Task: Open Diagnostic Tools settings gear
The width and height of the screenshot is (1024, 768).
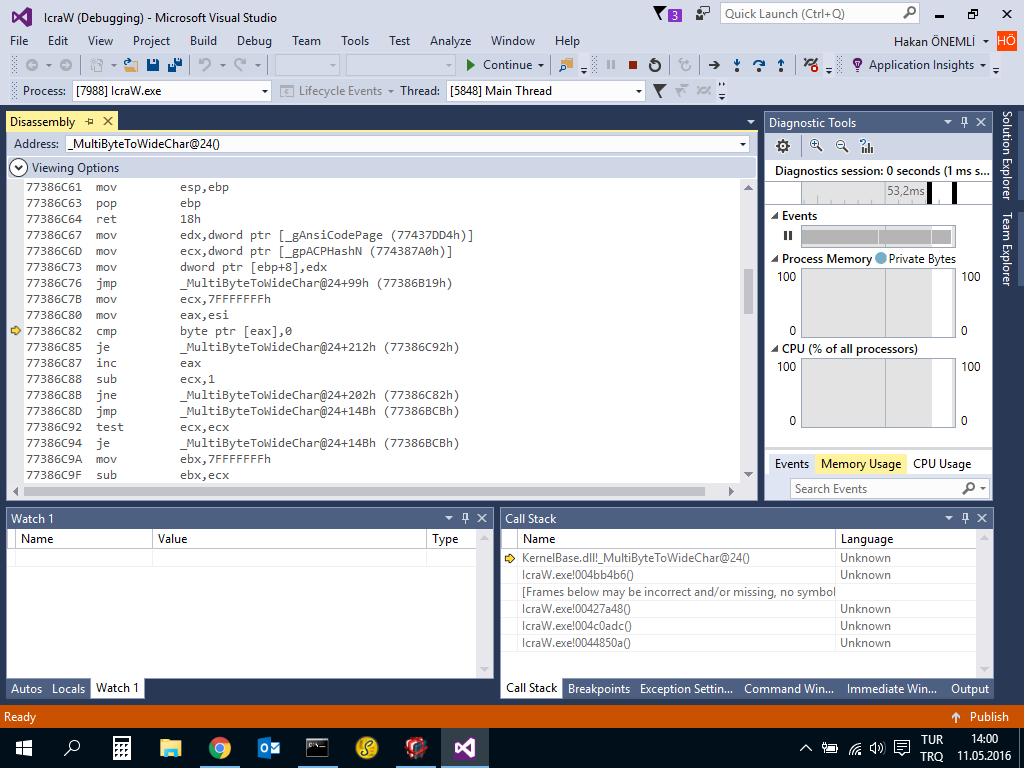Action: [x=782, y=146]
